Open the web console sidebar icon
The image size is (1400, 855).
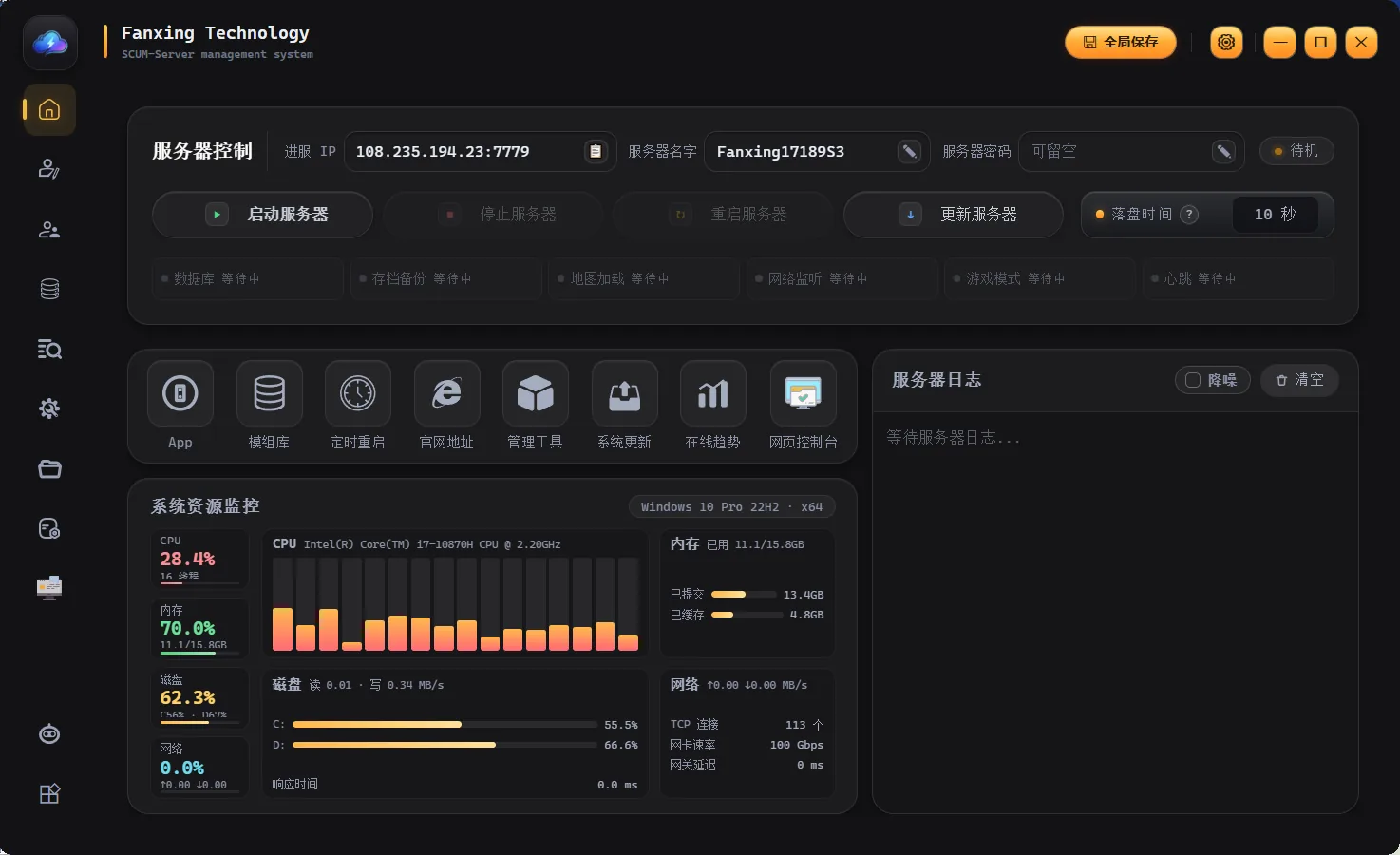pyautogui.click(x=49, y=588)
